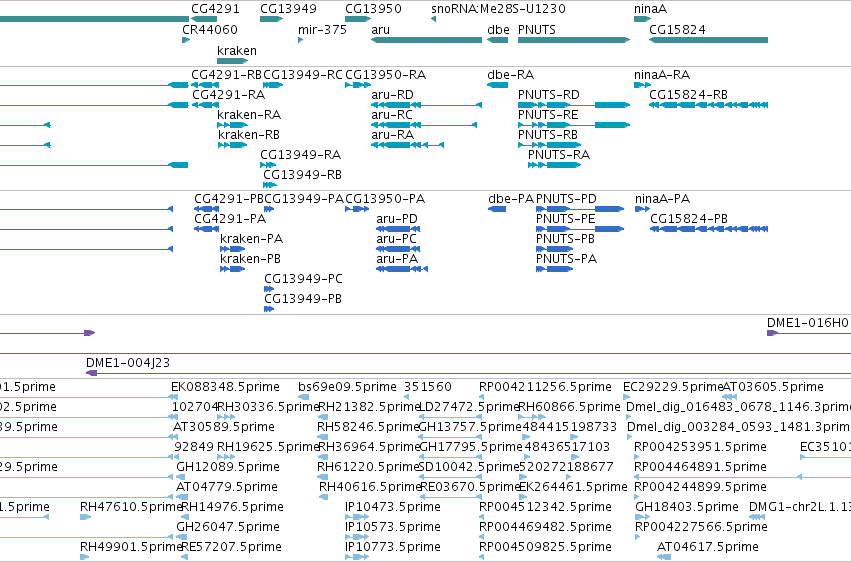Click the CR44060 gene label
This screenshot has height=562, width=851.
coord(210,29)
